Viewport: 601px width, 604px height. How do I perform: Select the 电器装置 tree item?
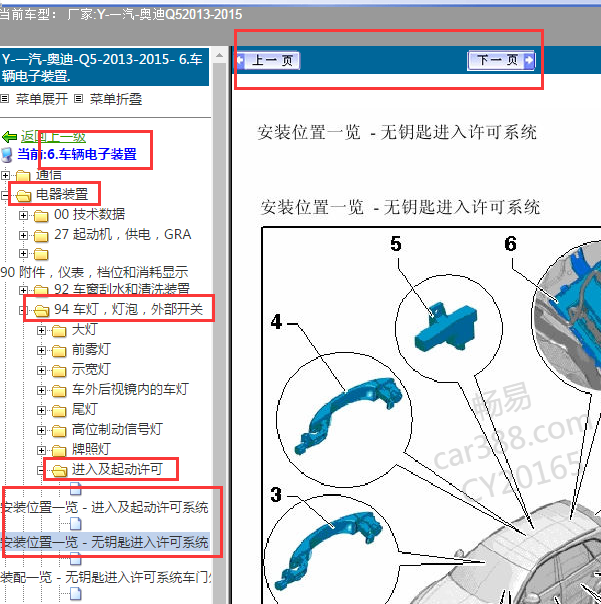coord(62,195)
